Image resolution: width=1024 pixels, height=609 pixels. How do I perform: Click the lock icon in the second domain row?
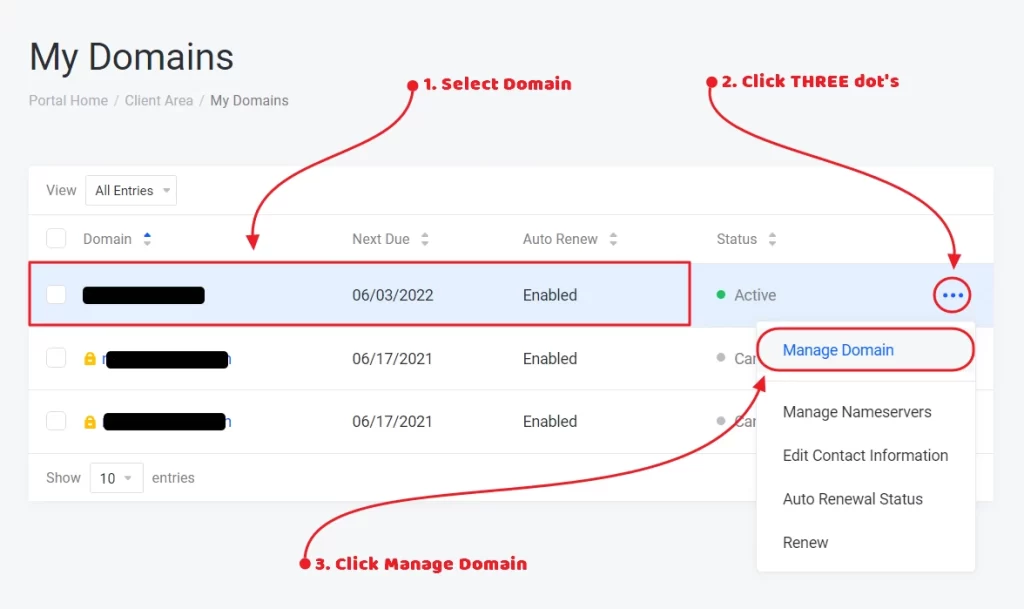[x=90, y=358]
